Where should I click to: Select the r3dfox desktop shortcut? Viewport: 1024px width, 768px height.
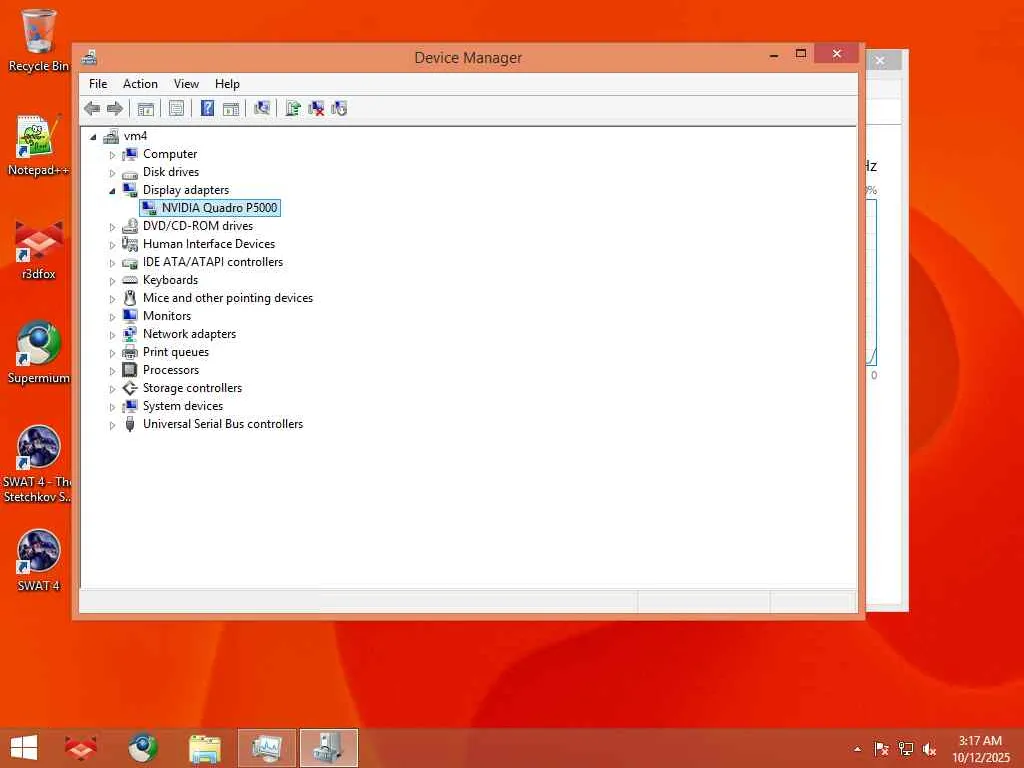pos(38,249)
